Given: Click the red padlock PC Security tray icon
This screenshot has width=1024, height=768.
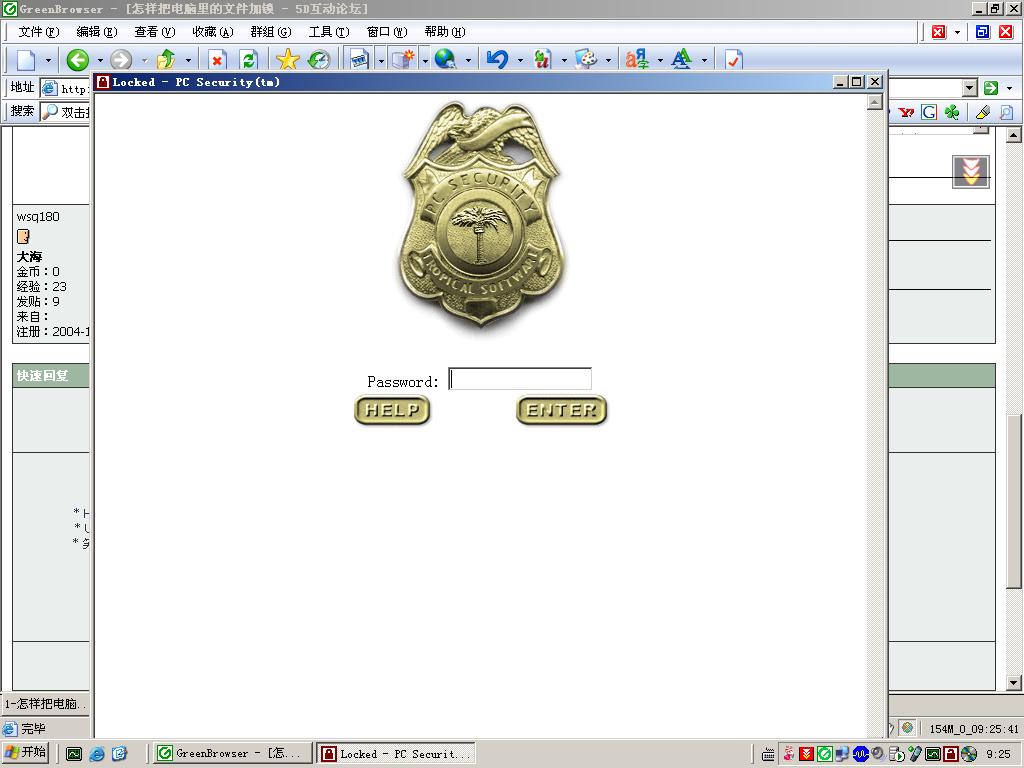Looking at the screenshot, I should (x=951, y=754).
